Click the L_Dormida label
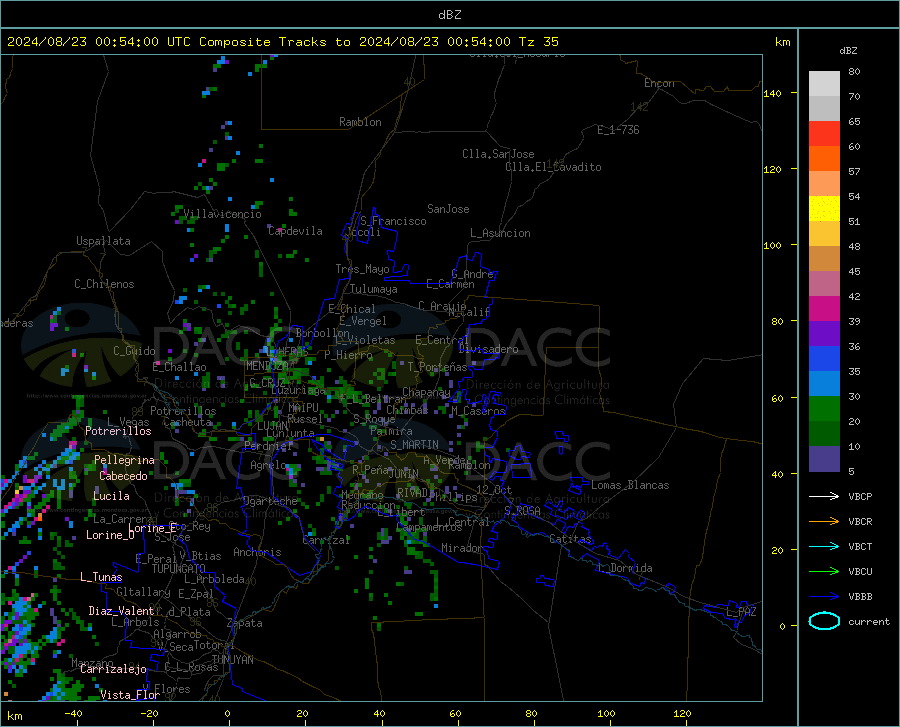900x727 pixels. point(624,568)
